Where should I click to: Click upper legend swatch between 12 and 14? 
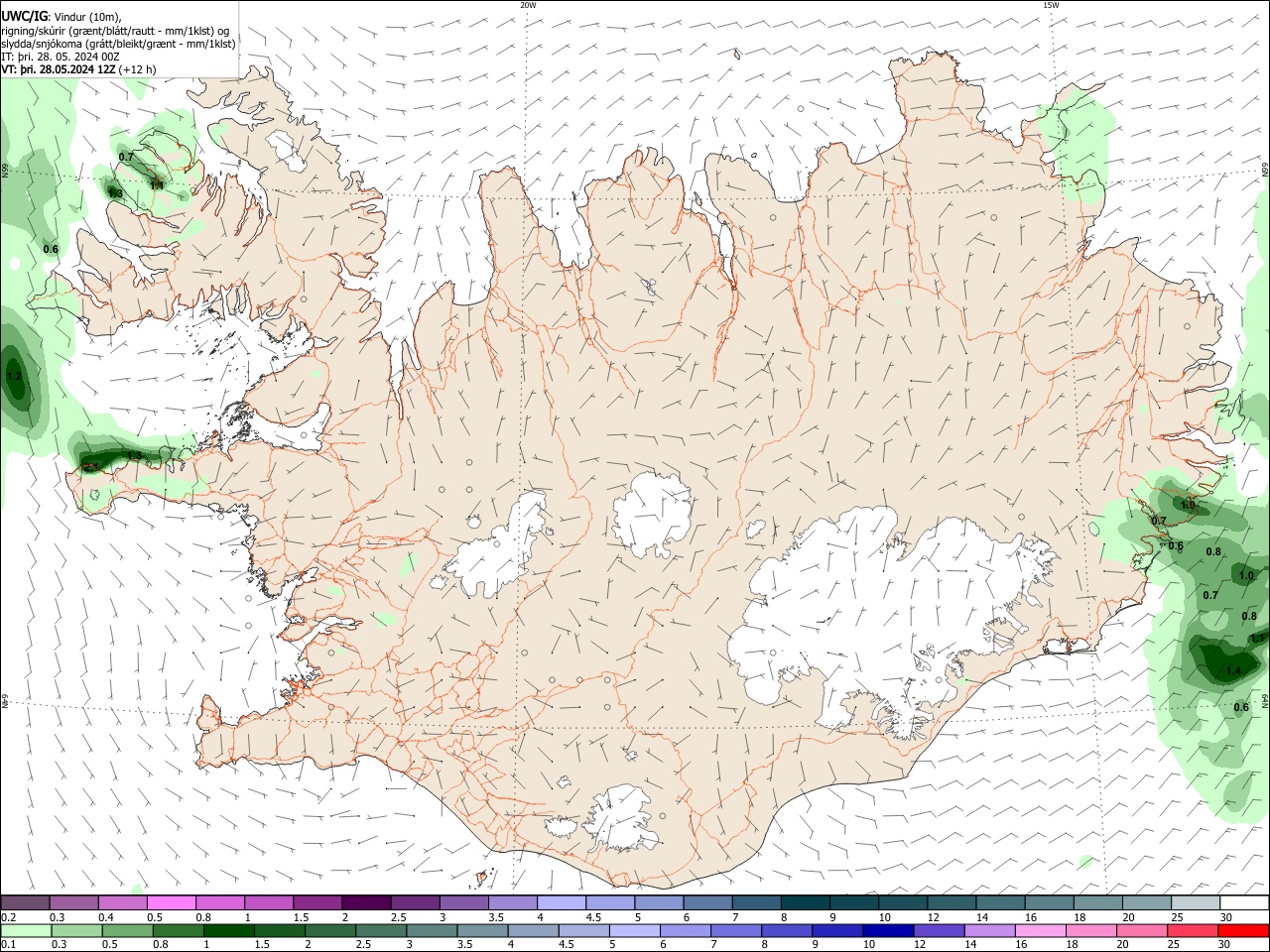[952, 903]
